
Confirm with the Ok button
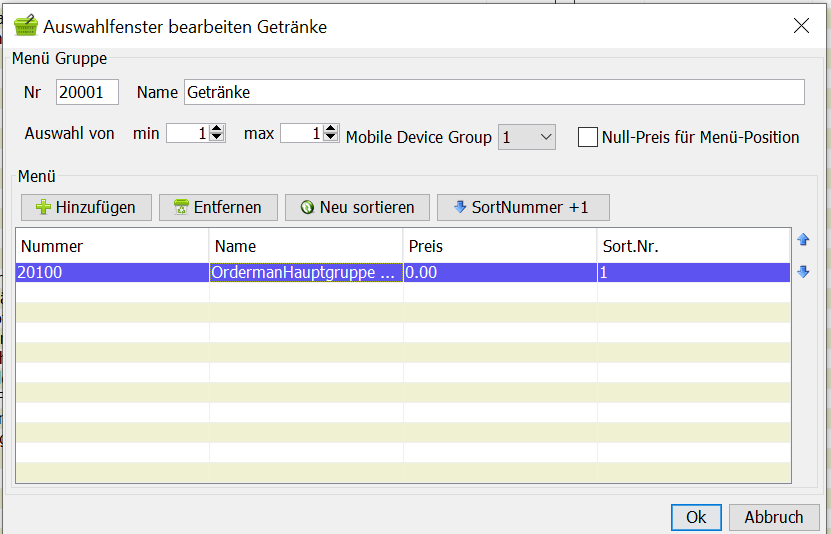click(696, 517)
